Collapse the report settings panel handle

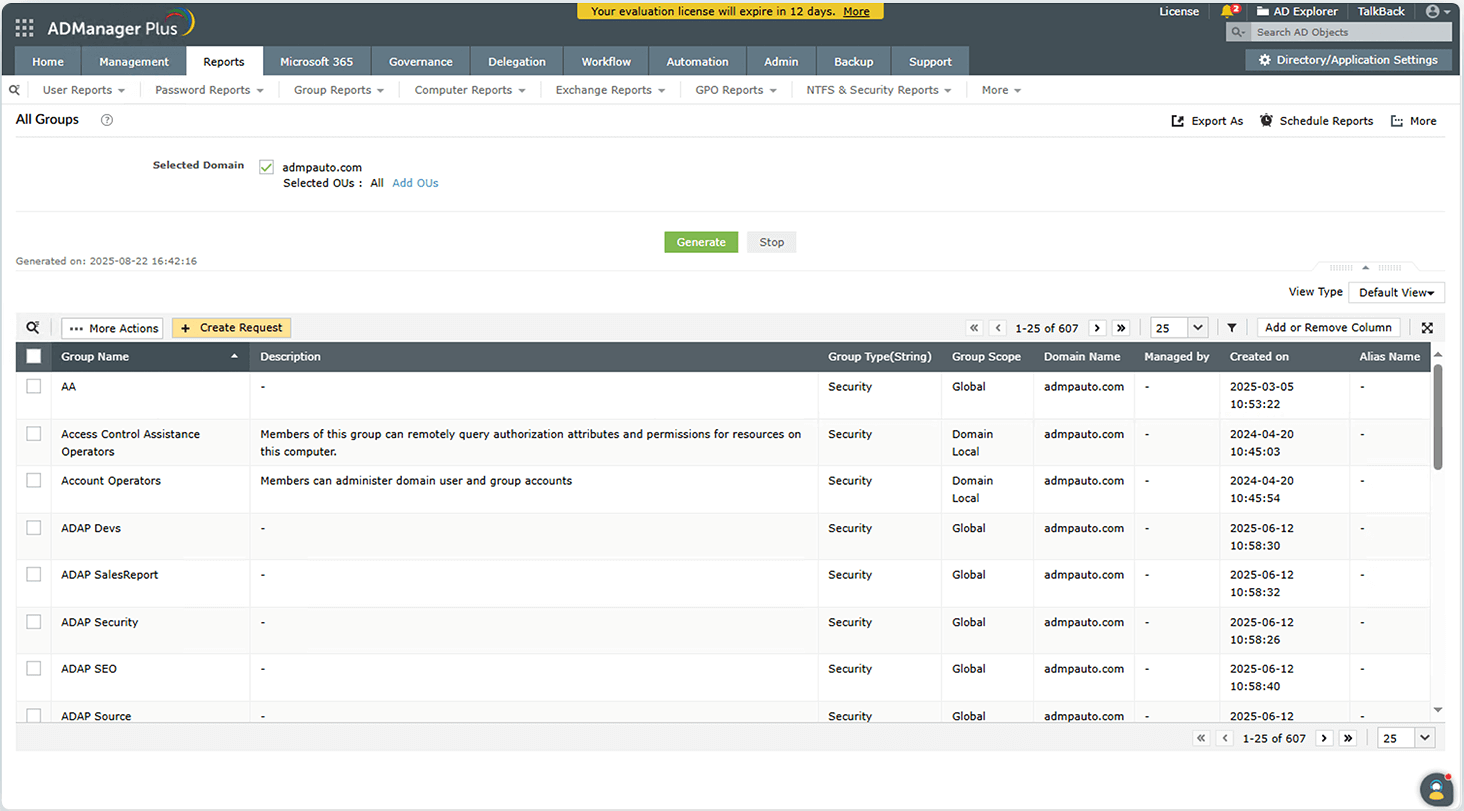1366,267
